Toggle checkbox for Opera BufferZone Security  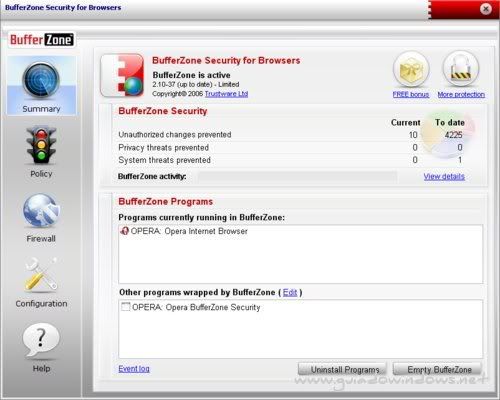pyautogui.click(x=125, y=307)
